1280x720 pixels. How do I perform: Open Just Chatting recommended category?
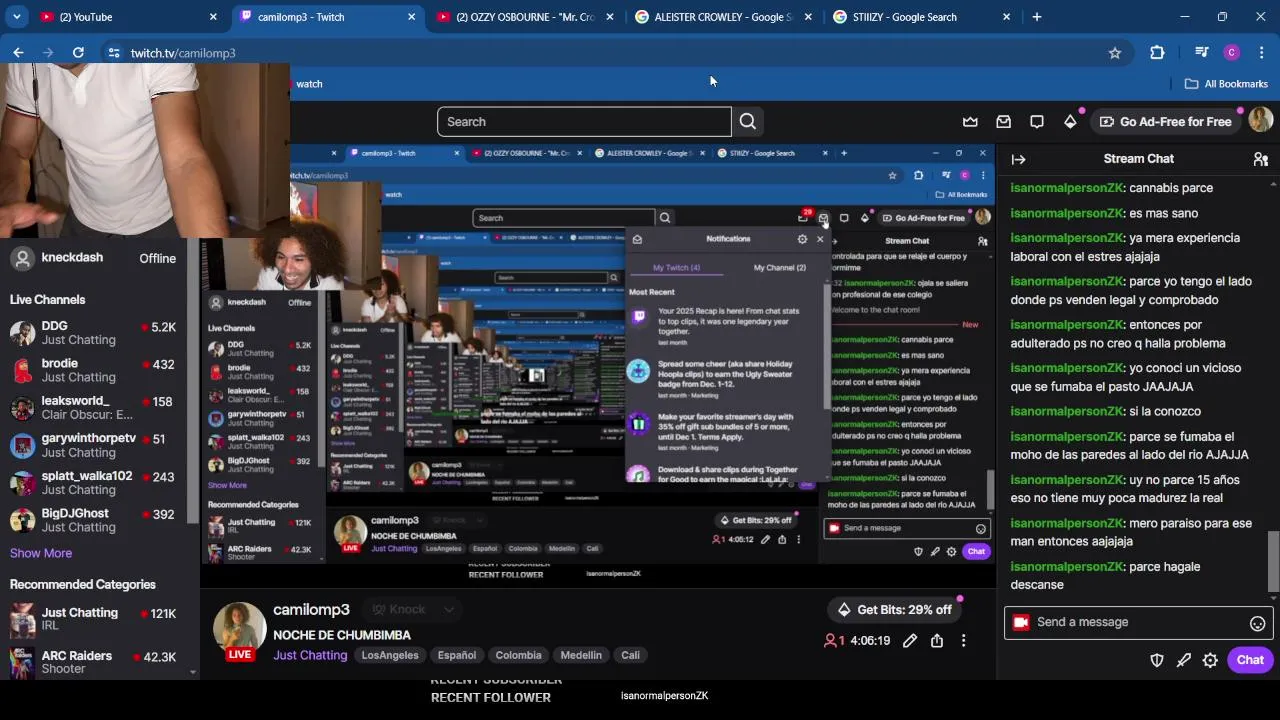[93, 618]
